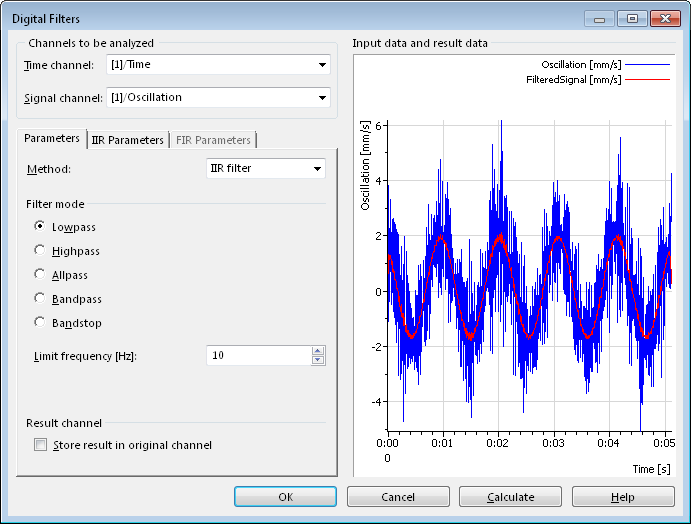Screen dimensions: 691x524
Task: Open the Time channel dropdown
Action: (x=321, y=65)
